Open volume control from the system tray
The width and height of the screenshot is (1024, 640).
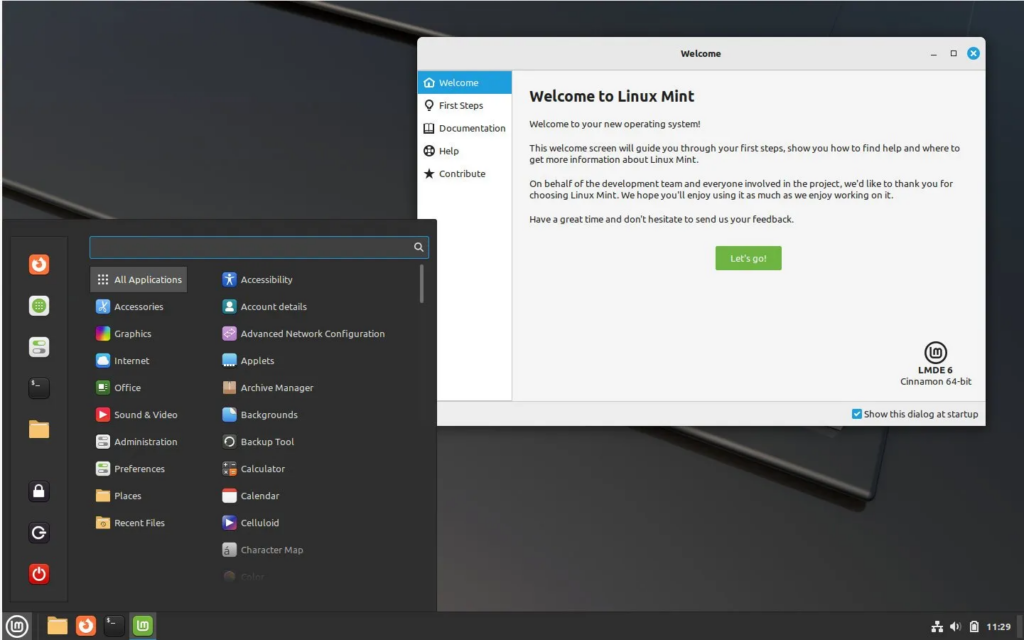click(956, 625)
